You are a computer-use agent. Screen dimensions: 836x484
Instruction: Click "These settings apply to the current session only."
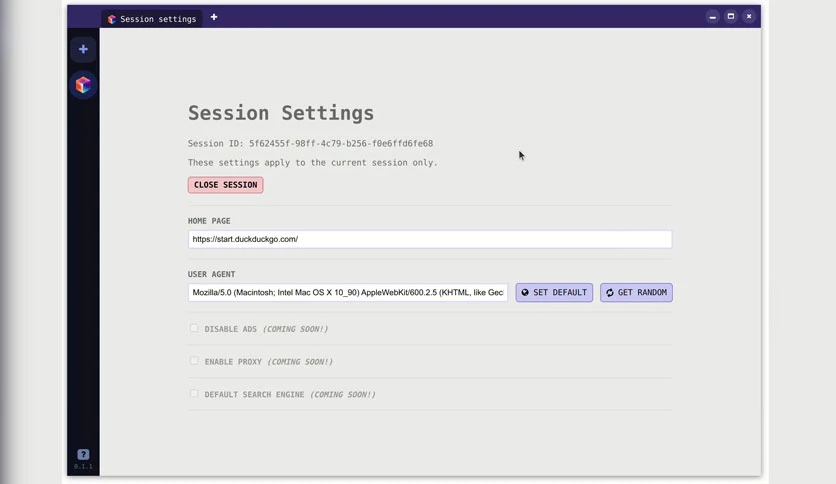point(312,163)
